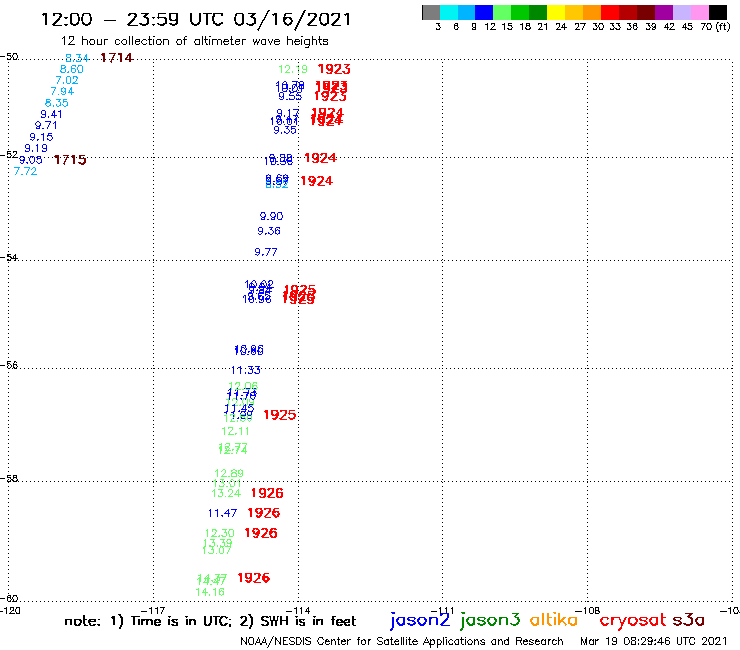Pick the pink swatch in the color scale
Viewport: 740px width, 650px height.
click(699, 12)
